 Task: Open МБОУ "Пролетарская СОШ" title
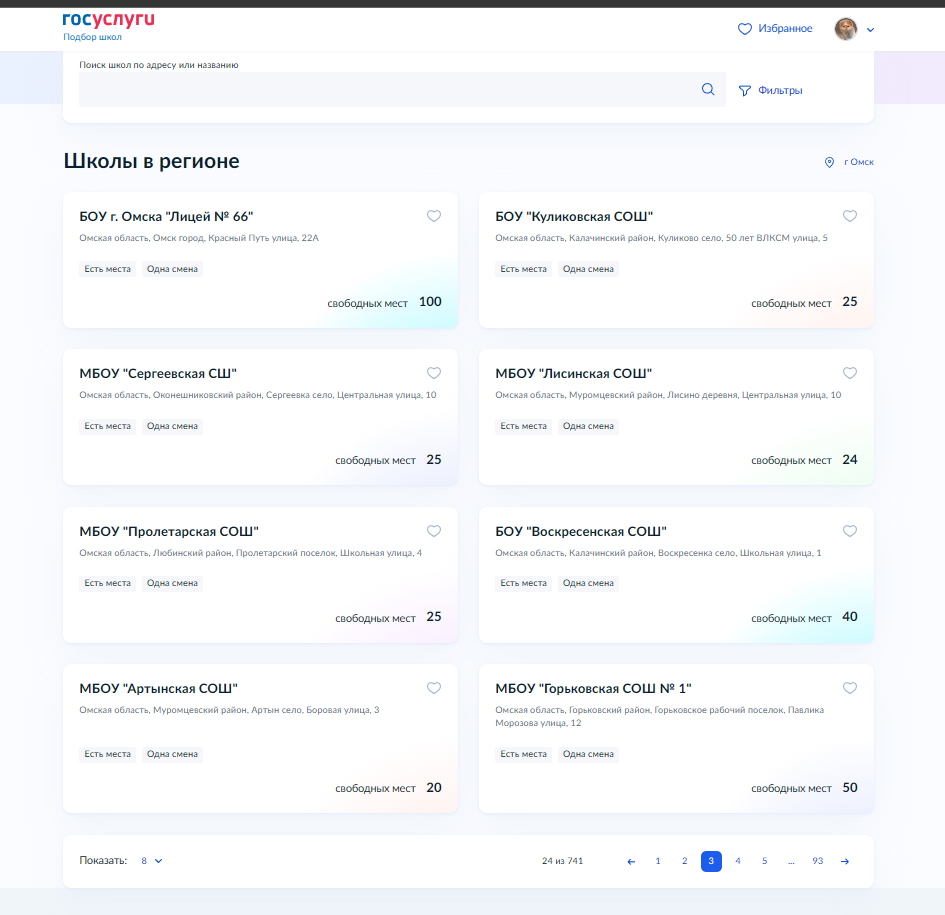point(169,532)
